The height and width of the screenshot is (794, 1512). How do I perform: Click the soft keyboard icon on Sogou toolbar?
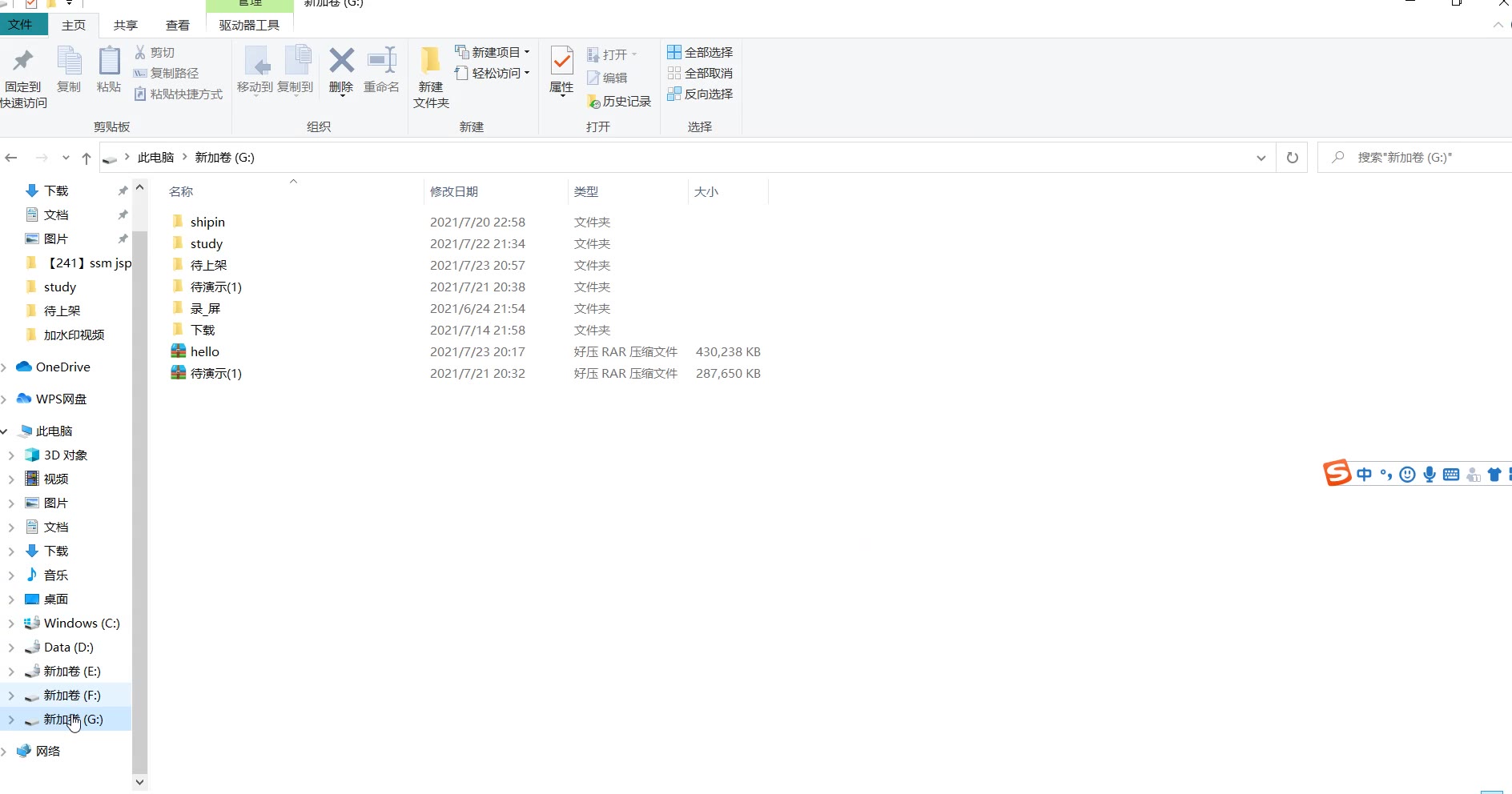1451,475
